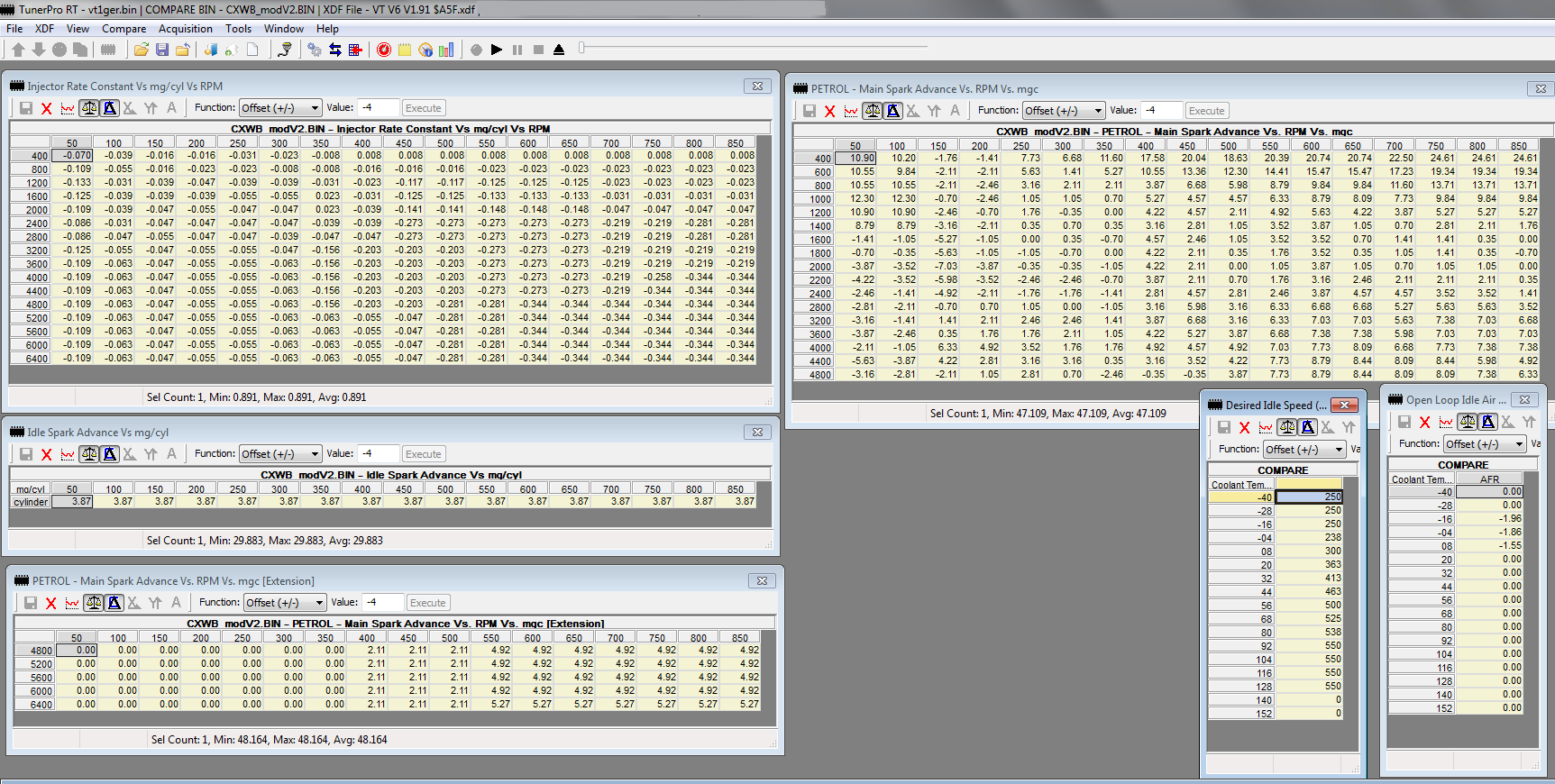1555x784 pixels.
Task: Click Execute in Idle Spark Advance window
Action: 424,454
